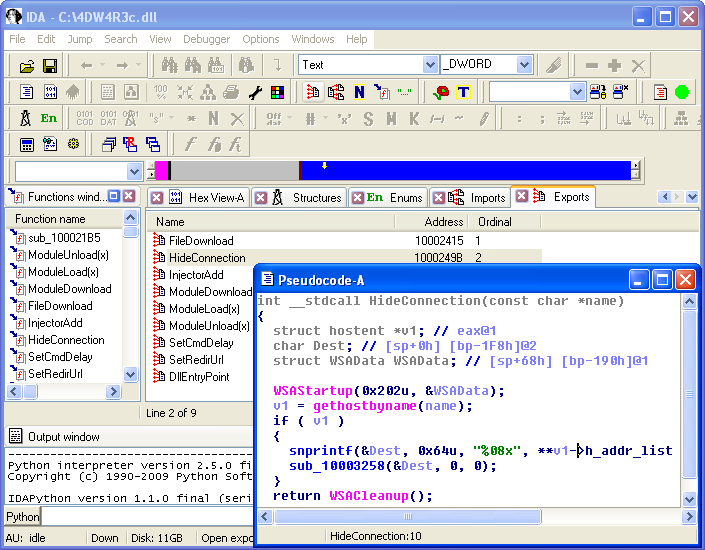Open the Debugger menu
Screen dimensions: 705x550
(x=205, y=39)
